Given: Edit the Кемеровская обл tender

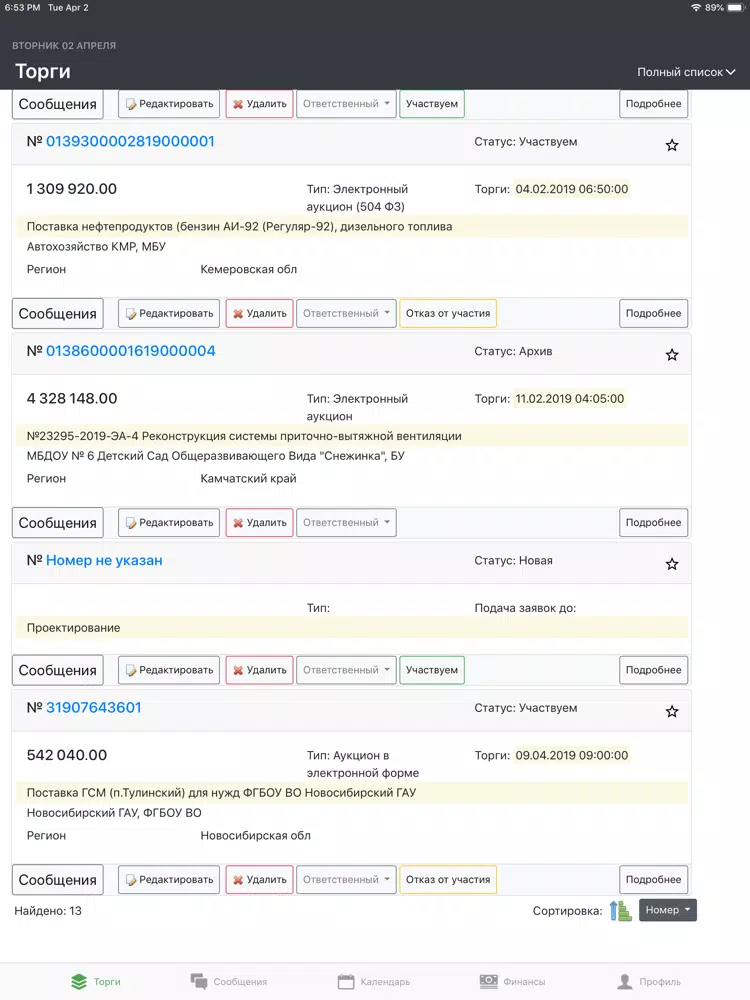Looking at the screenshot, I should [169, 313].
